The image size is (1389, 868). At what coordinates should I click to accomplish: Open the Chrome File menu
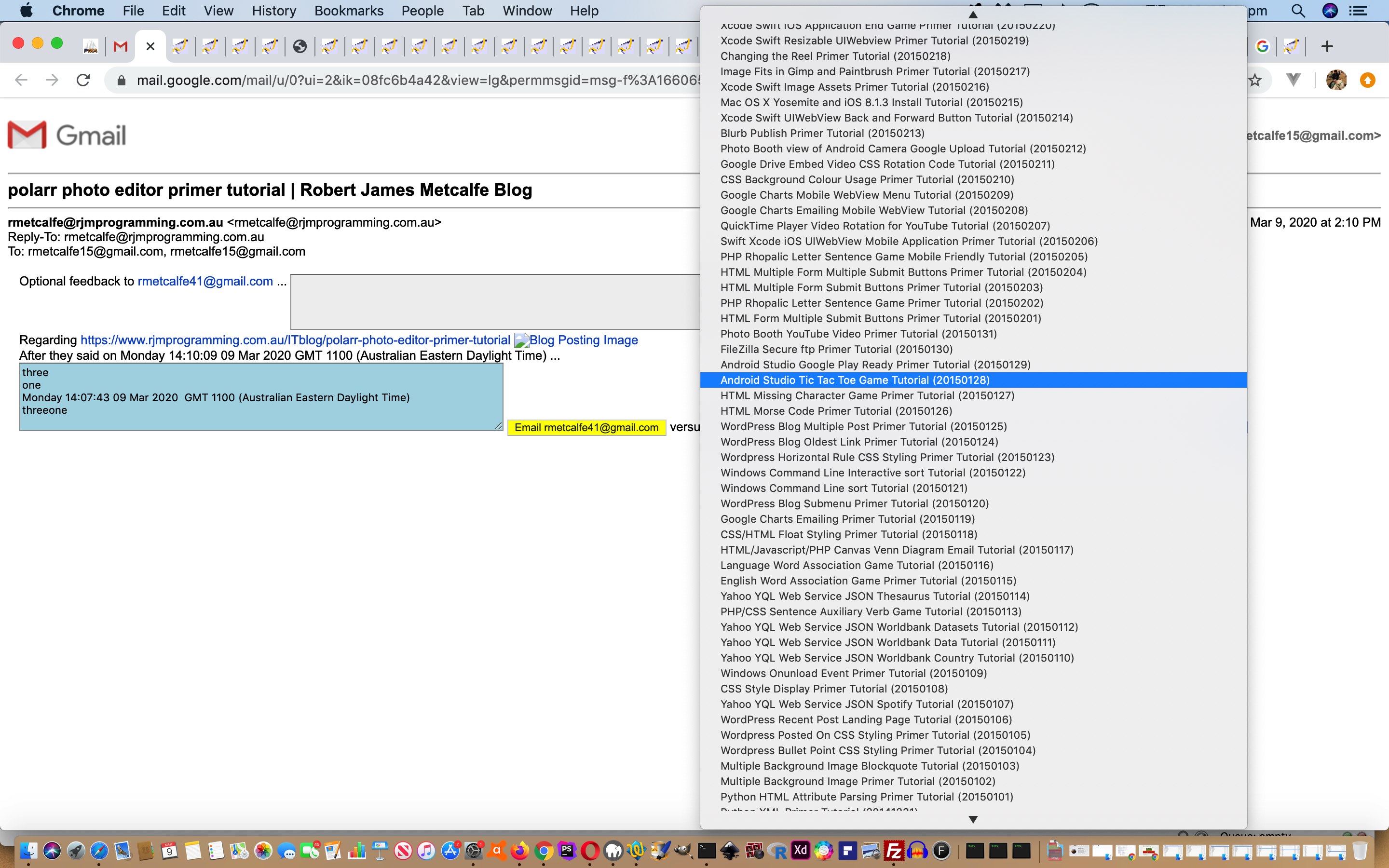click(133, 10)
